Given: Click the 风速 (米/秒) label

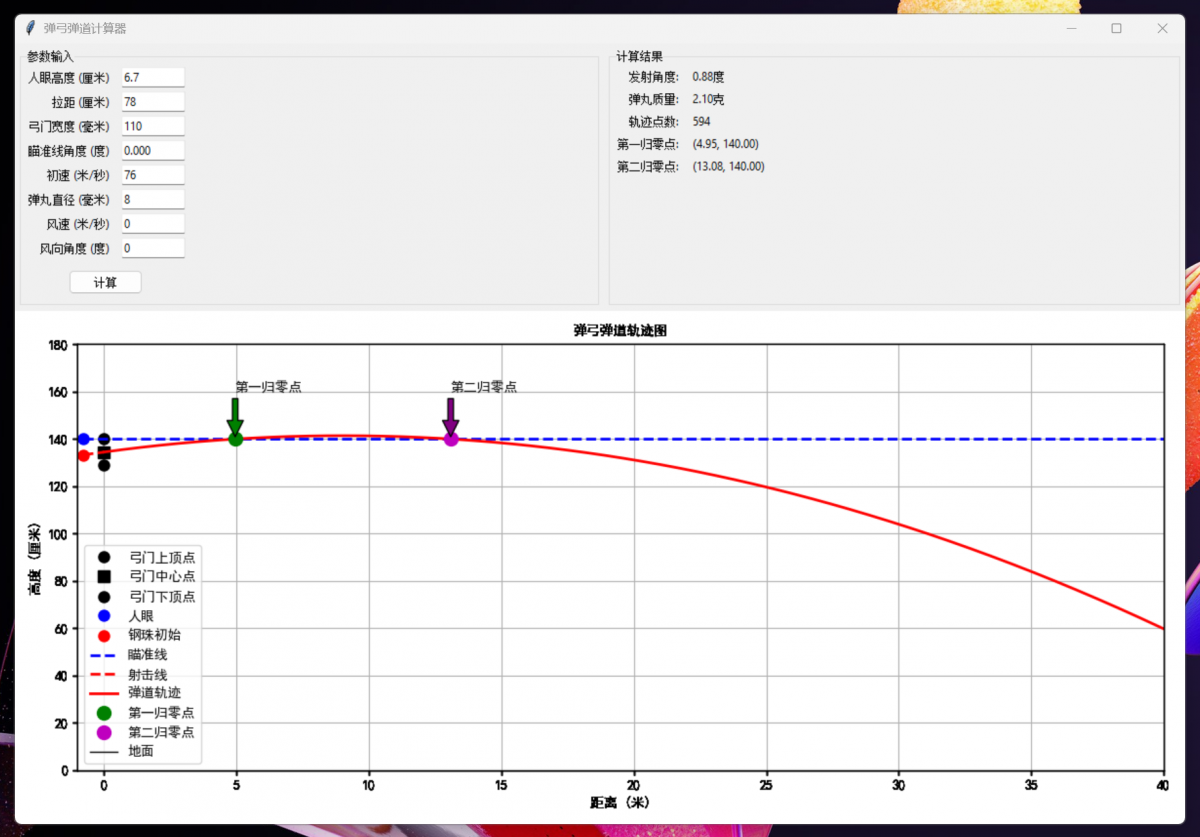Looking at the screenshot, I should coord(78,224).
